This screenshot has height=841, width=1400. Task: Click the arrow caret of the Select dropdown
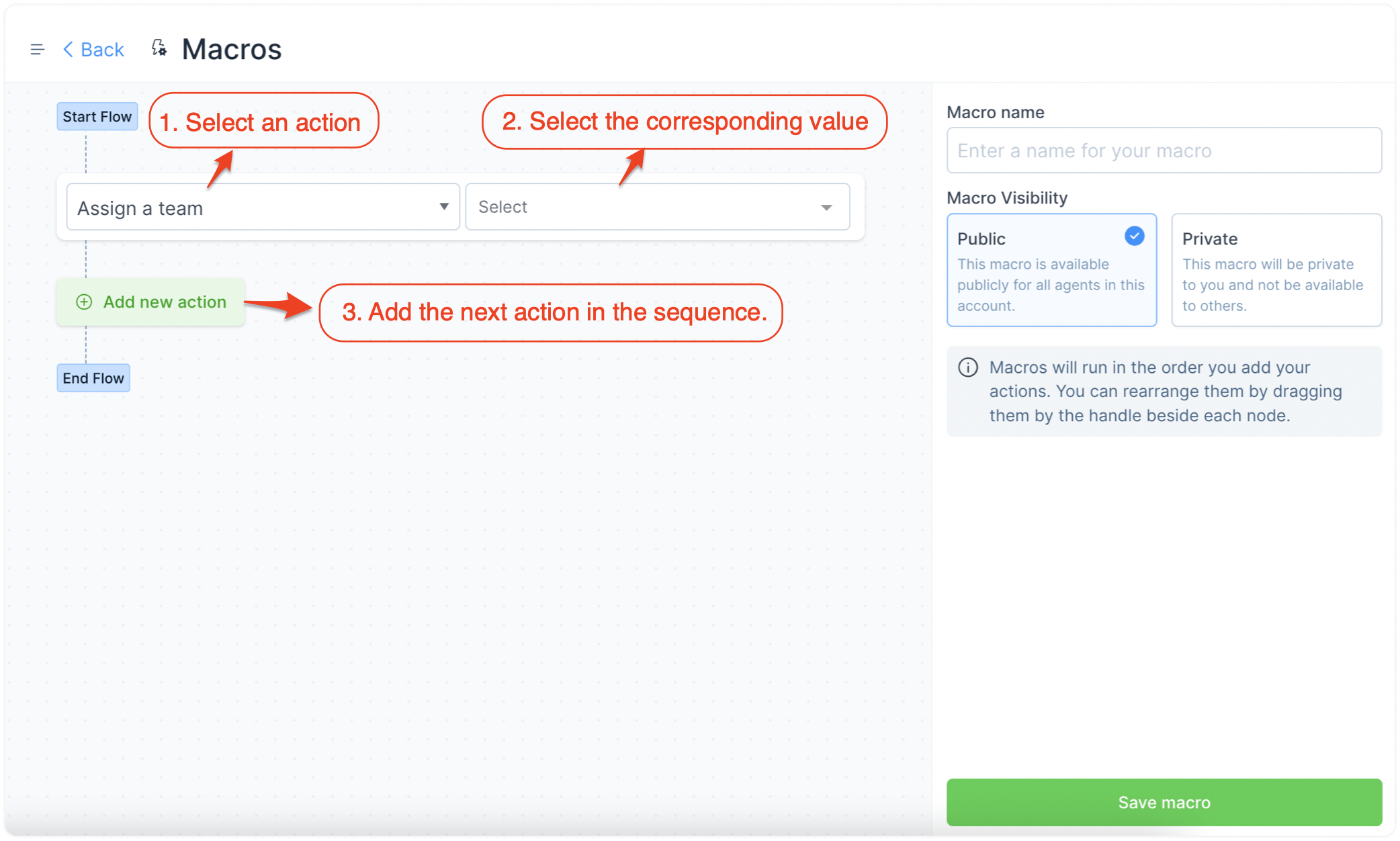(x=827, y=208)
